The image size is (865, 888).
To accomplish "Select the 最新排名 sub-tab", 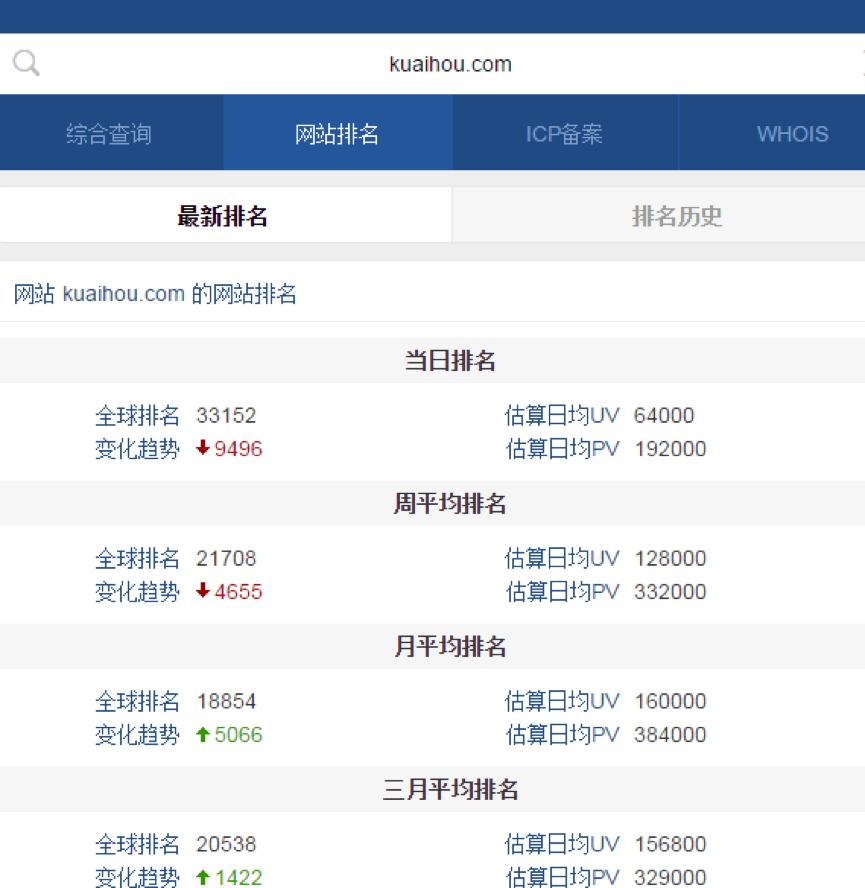I will [x=223, y=216].
